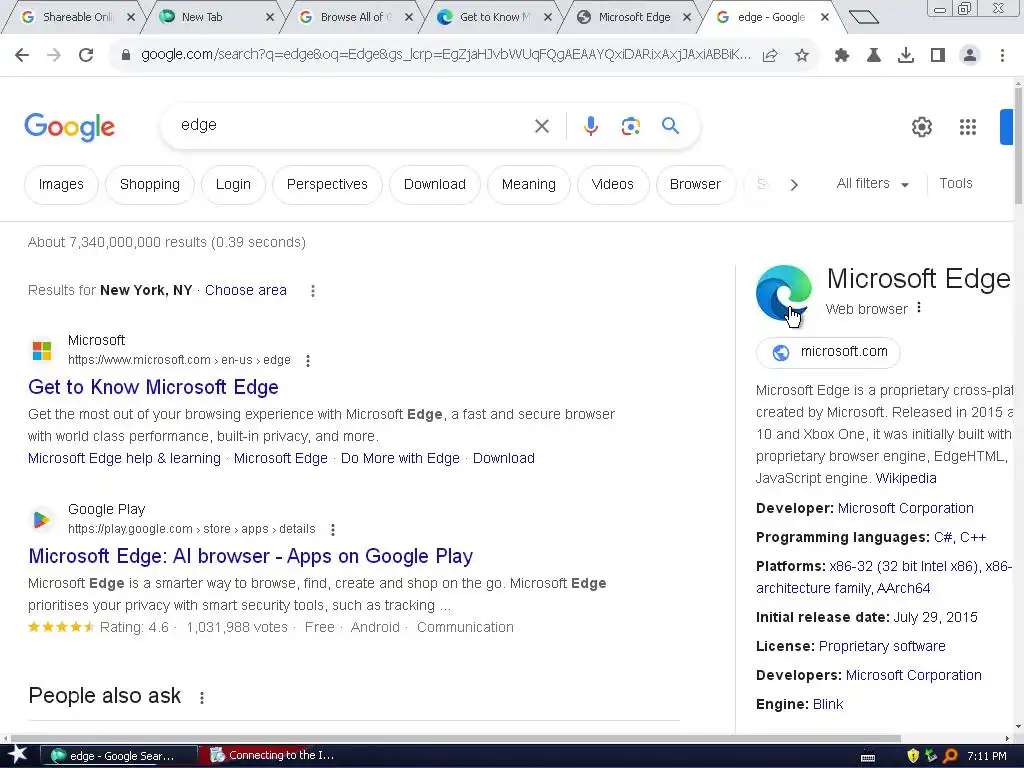Image resolution: width=1024 pixels, height=768 pixels.
Task: Select the Browser filter chip
Action: pyautogui.click(x=695, y=185)
